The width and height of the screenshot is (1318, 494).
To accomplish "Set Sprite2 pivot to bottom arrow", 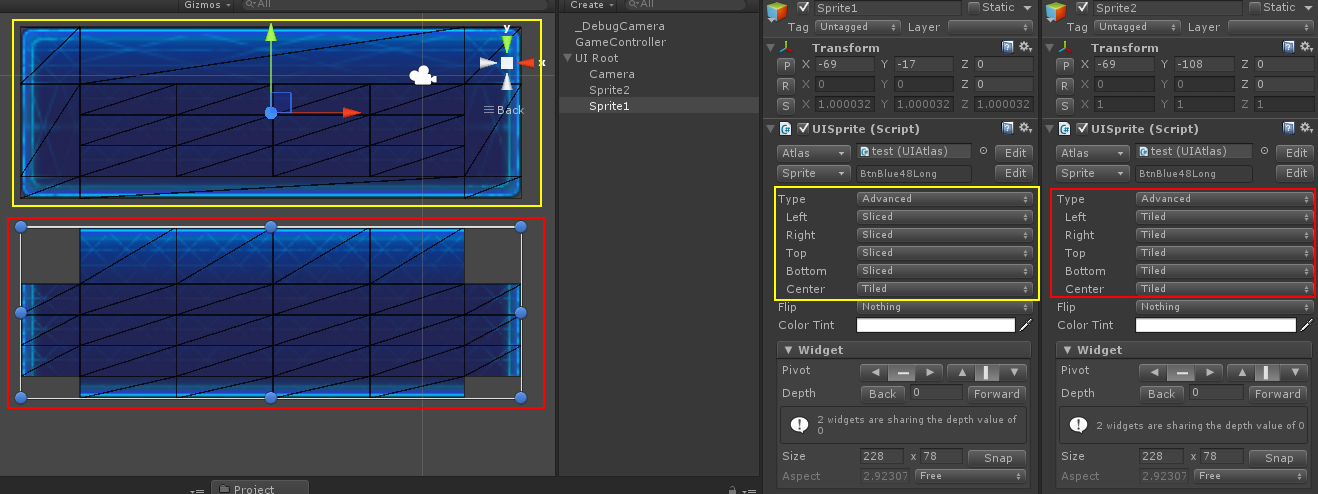I will (1295, 372).
